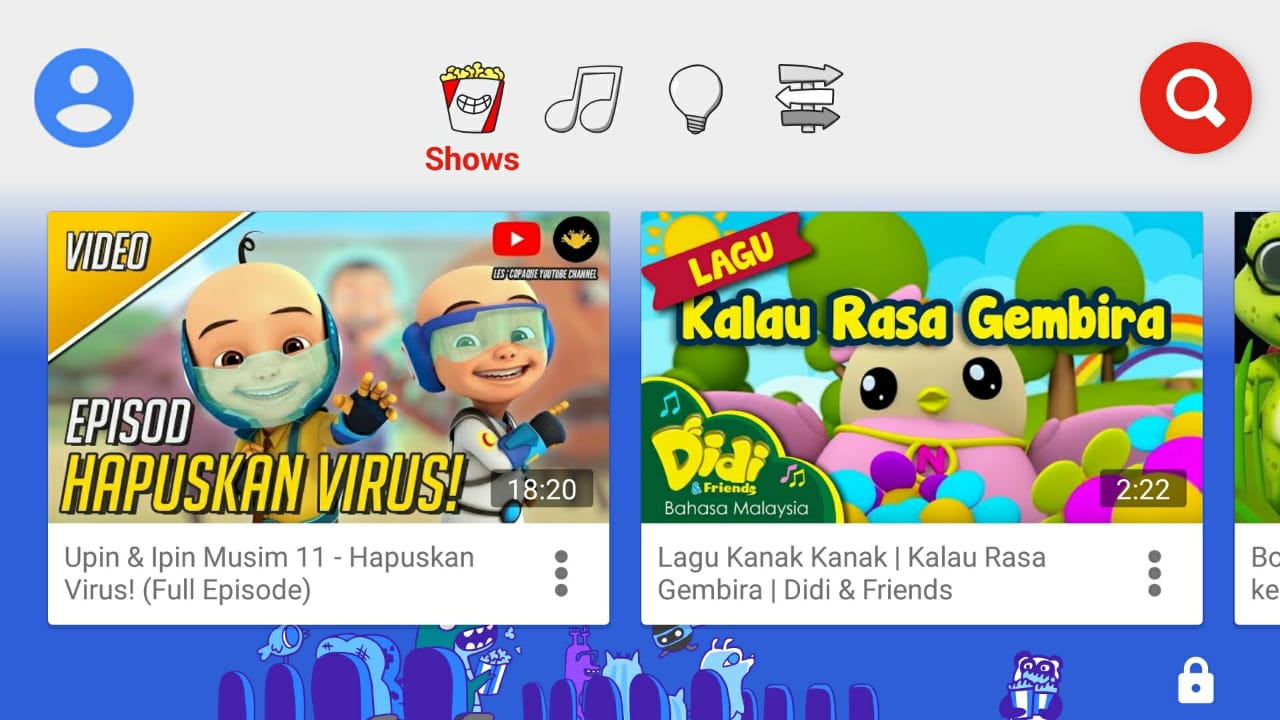The width and height of the screenshot is (1280, 720).
Task: Switch to the Music notes category
Action: click(583, 99)
